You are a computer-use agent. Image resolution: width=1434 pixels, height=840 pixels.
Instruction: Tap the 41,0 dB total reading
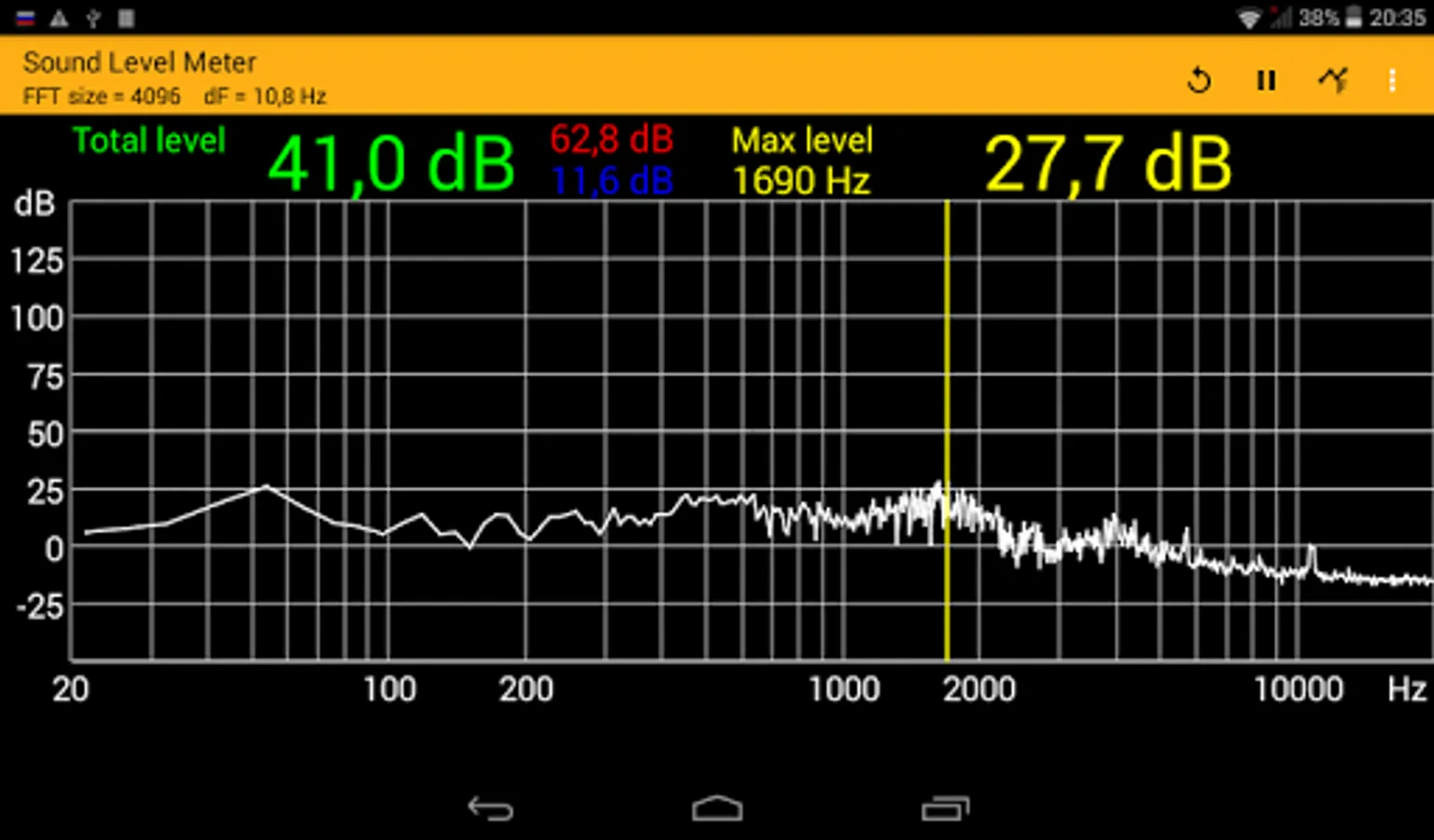tap(391, 164)
